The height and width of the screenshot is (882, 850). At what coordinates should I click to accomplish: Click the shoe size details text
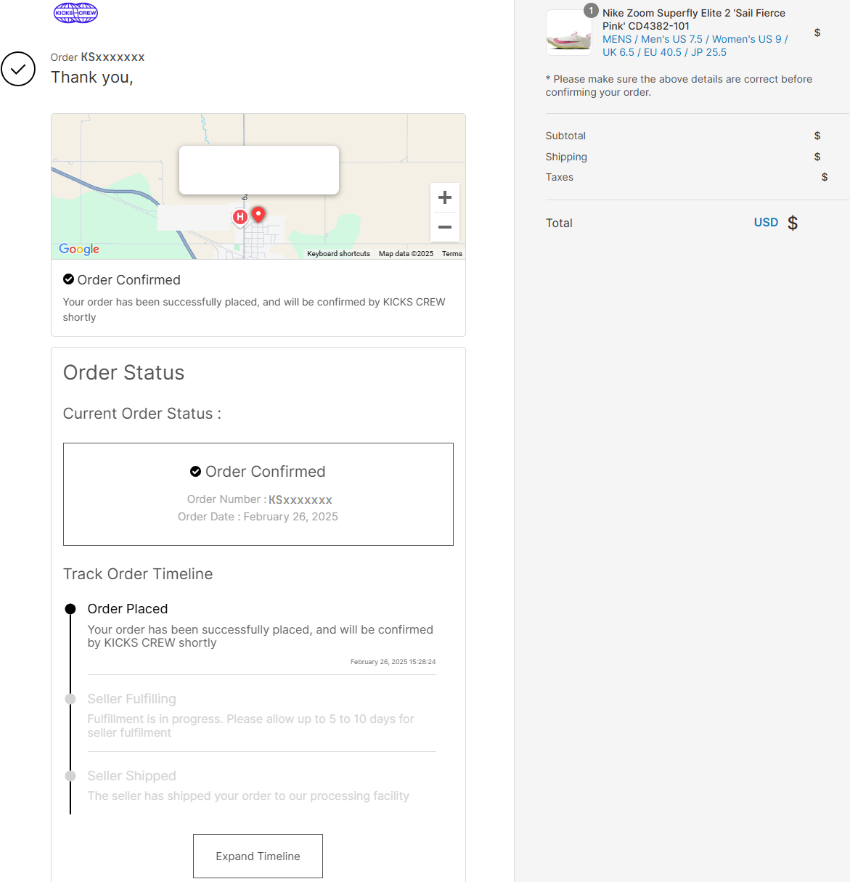click(695, 46)
